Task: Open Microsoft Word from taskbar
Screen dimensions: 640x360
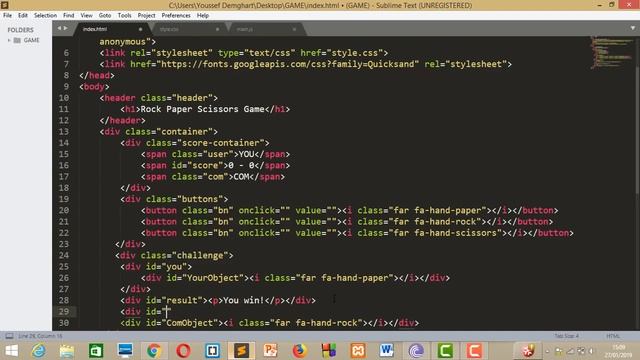Action: [387, 351]
